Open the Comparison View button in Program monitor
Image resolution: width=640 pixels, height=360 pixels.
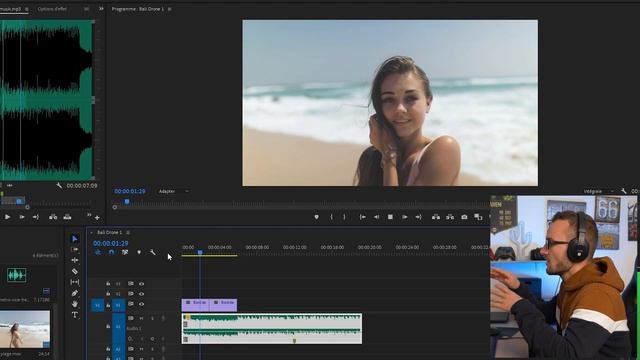point(478,217)
